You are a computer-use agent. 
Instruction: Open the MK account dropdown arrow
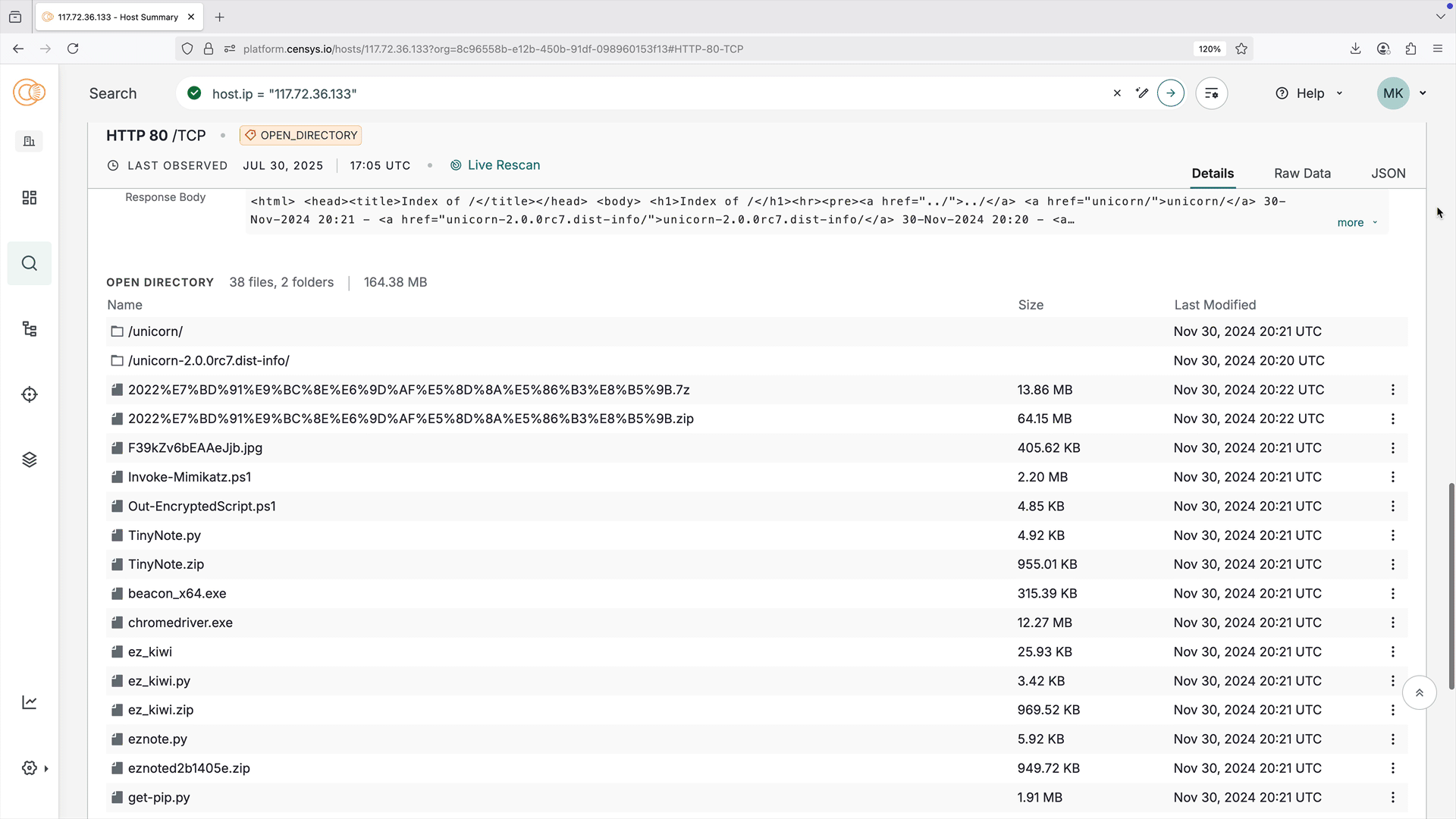tap(1423, 93)
